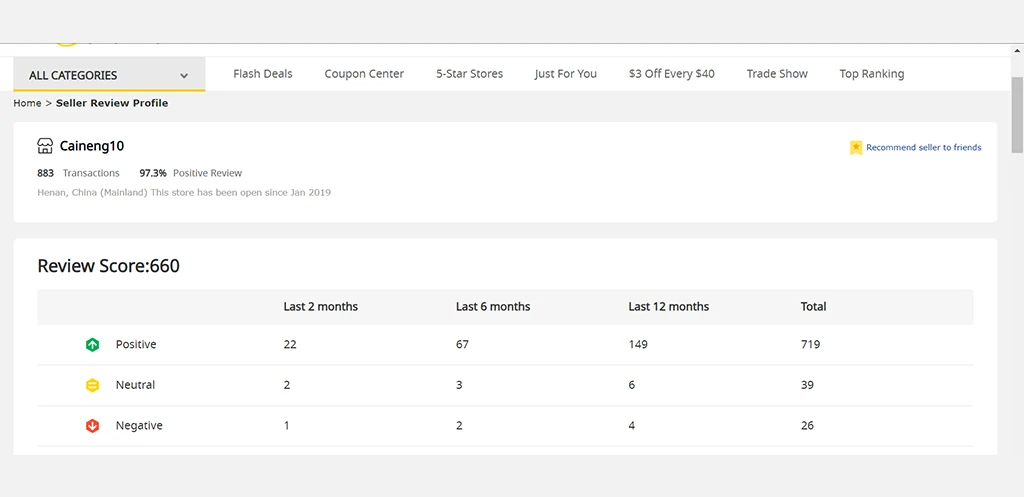1024x497 pixels.
Task: Click Positive count 67 for last 6 months
Action: pos(462,344)
